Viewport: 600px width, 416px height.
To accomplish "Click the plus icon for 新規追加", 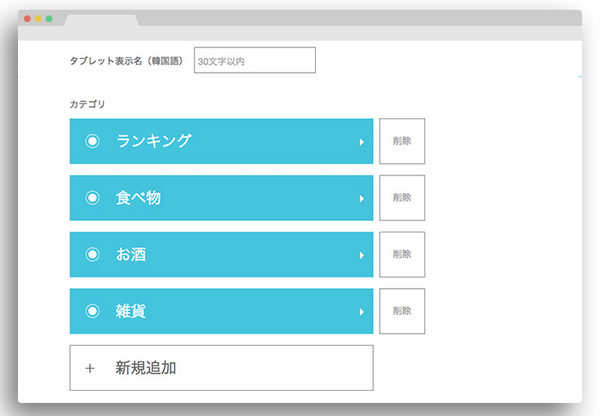I will click(90, 368).
